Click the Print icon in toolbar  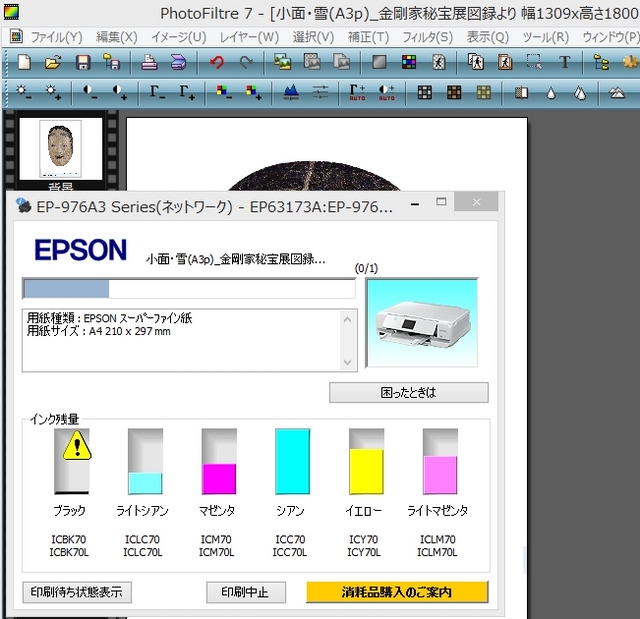pyautogui.click(x=149, y=62)
